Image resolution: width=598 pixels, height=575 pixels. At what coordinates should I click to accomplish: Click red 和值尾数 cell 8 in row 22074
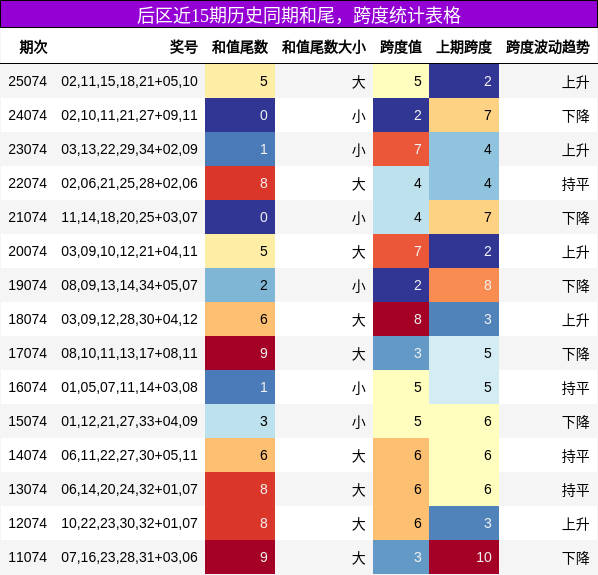240,183
